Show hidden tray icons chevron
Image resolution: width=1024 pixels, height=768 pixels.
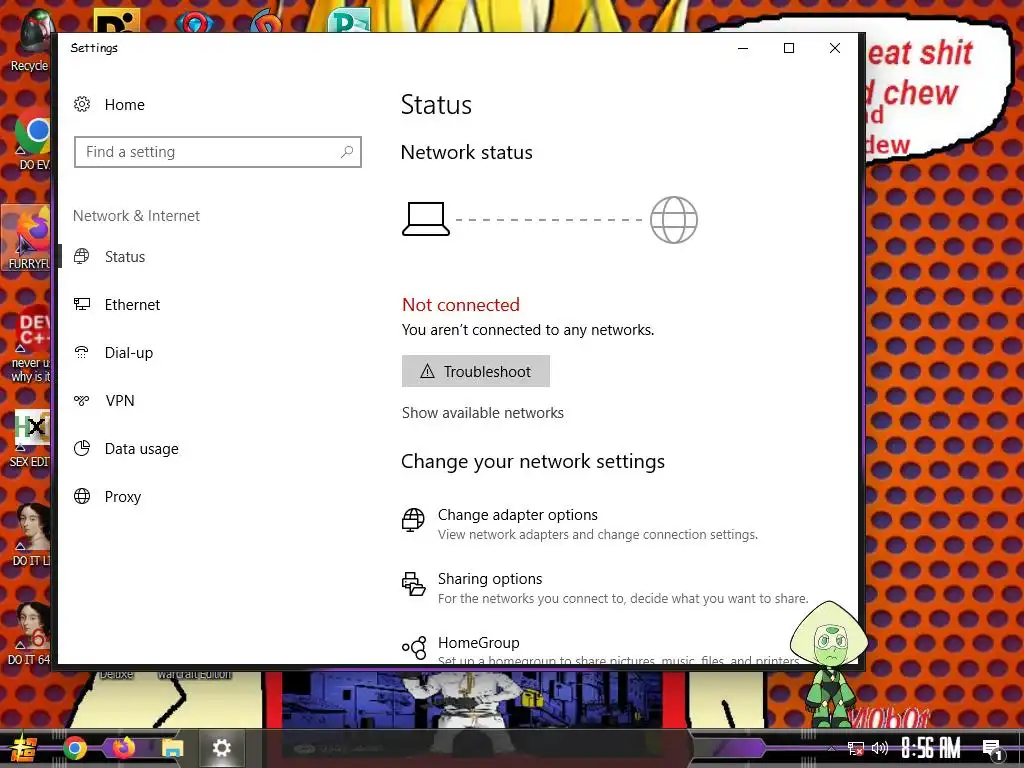tap(831, 748)
